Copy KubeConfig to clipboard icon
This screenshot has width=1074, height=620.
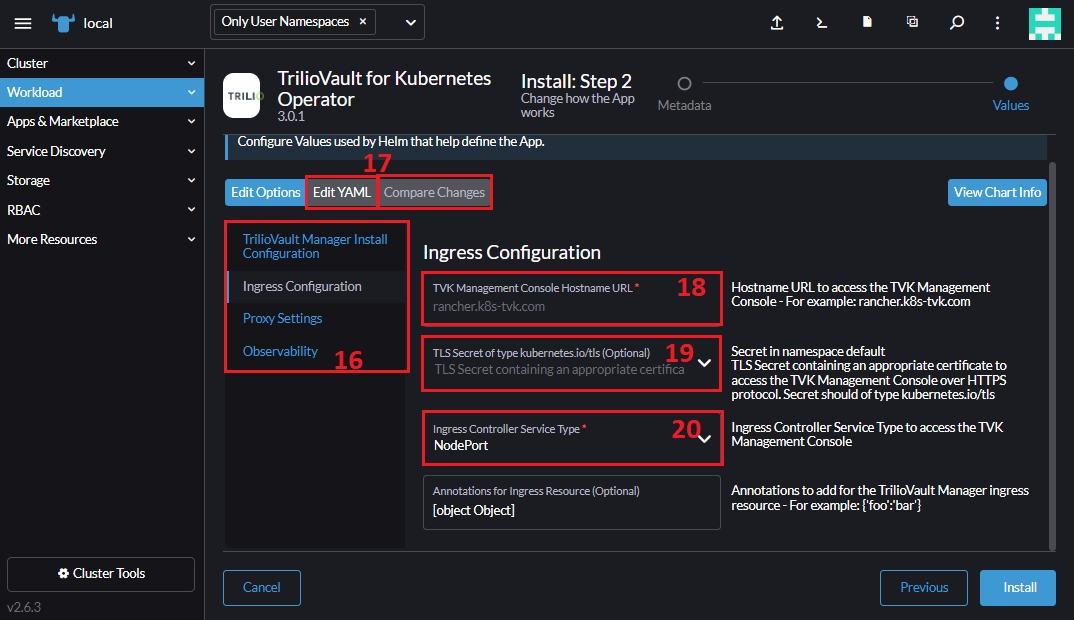pos(912,23)
